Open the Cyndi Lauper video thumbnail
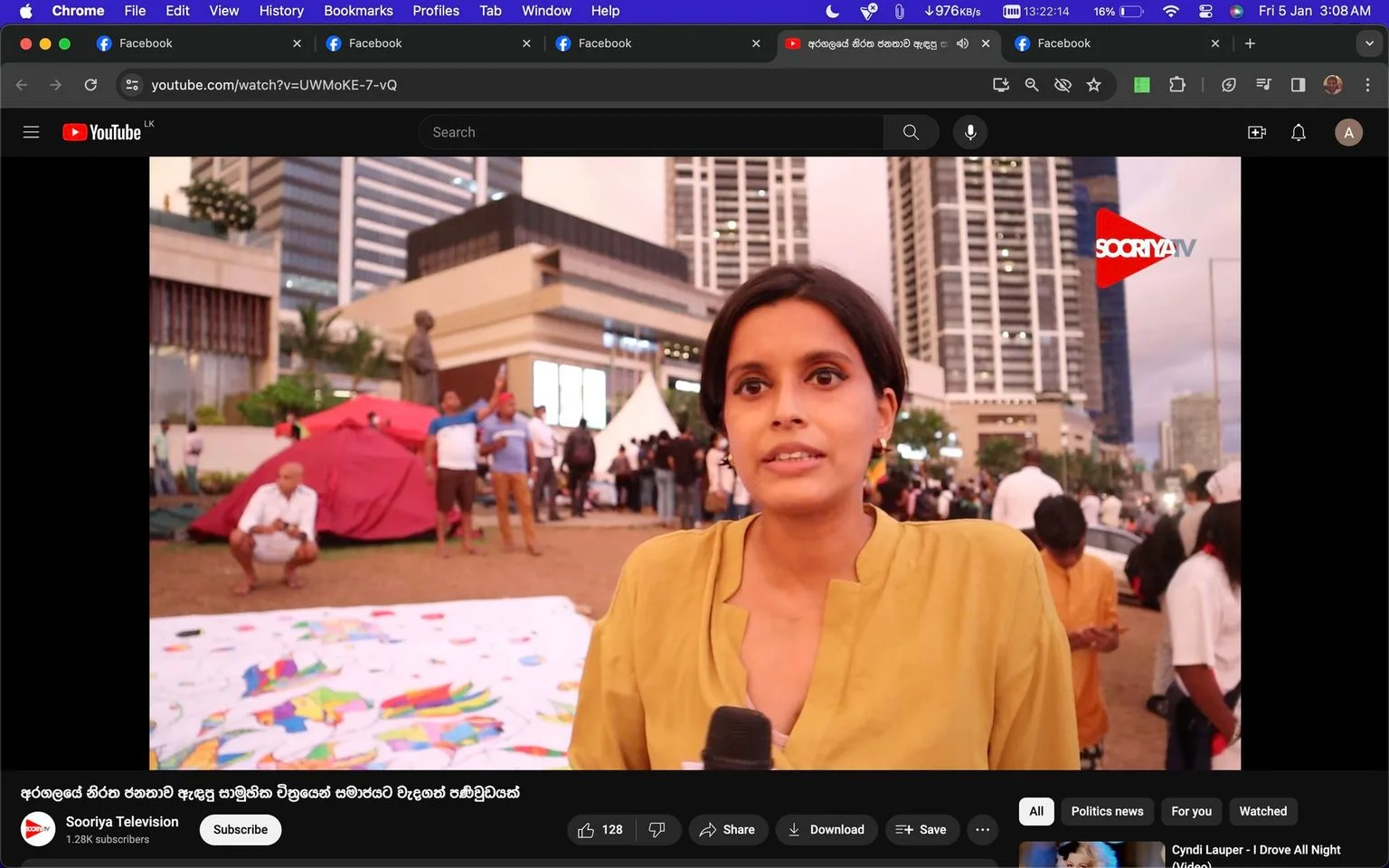This screenshot has height=868, width=1389. click(x=1091, y=854)
